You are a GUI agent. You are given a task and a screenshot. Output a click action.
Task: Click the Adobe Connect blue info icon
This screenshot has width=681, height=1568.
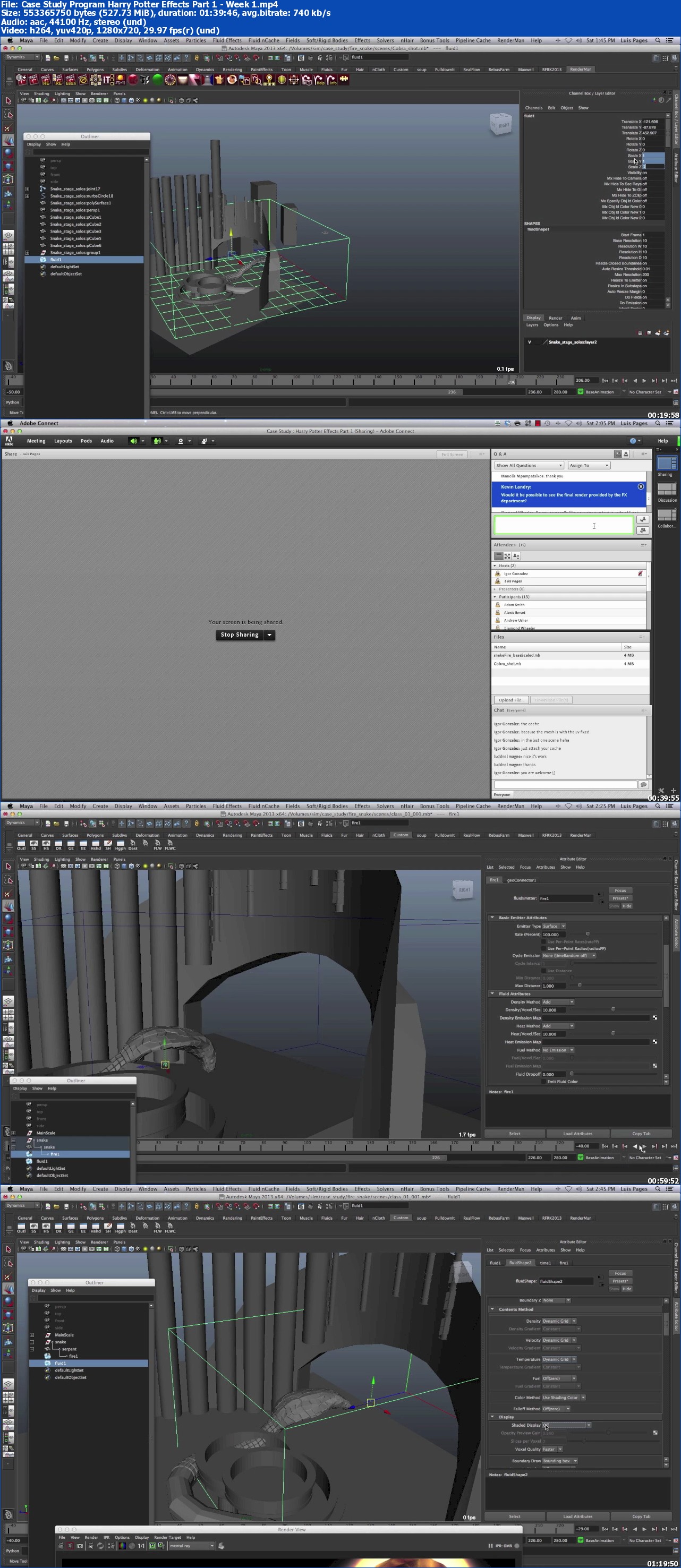pos(632,441)
